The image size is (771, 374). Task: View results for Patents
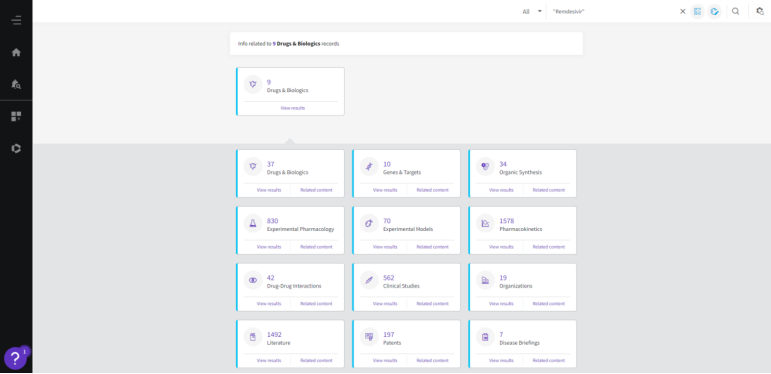pyautogui.click(x=385, y=360)
